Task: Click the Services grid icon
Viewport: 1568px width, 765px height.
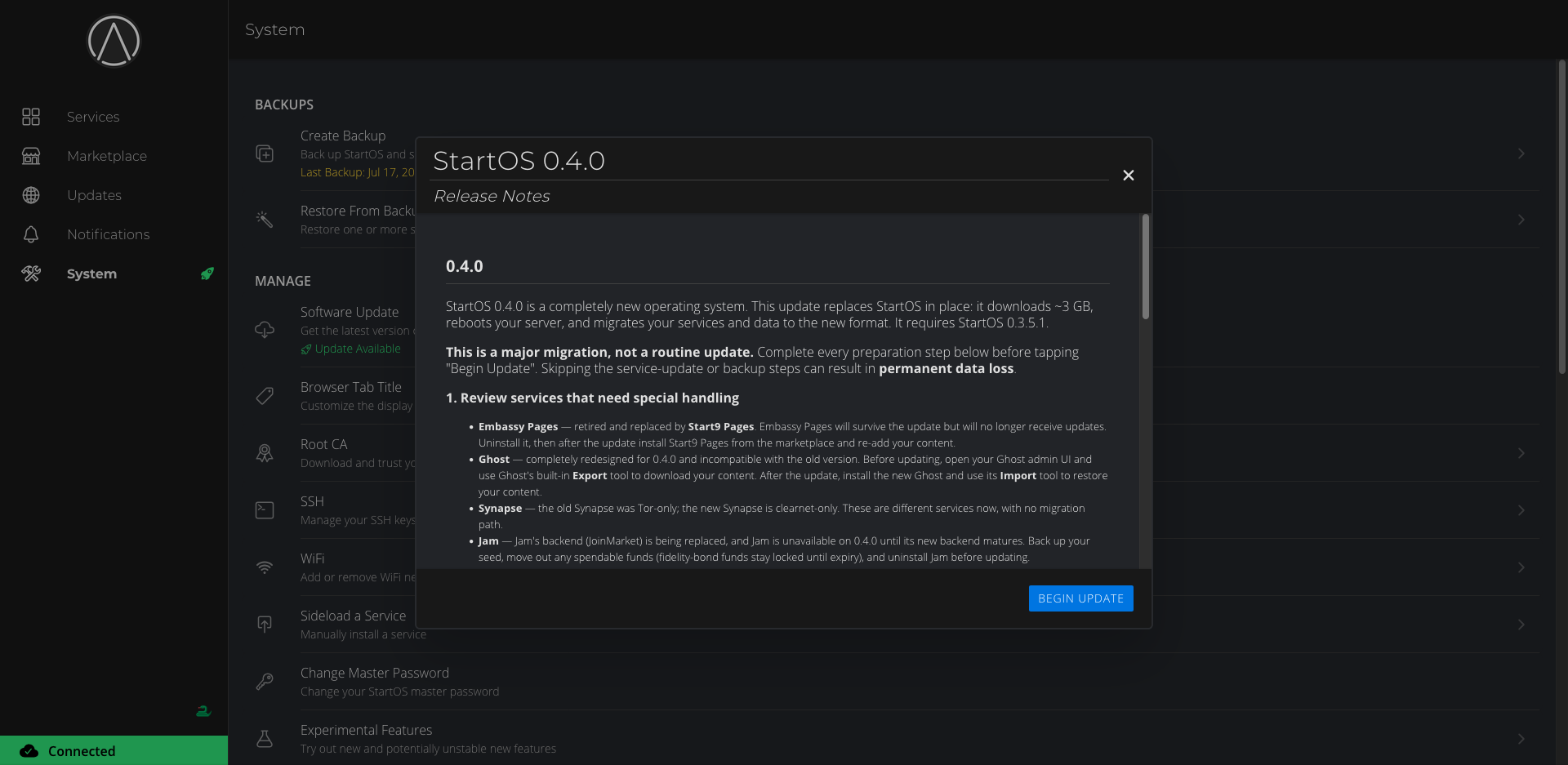Action: click(x=31, y=117)
